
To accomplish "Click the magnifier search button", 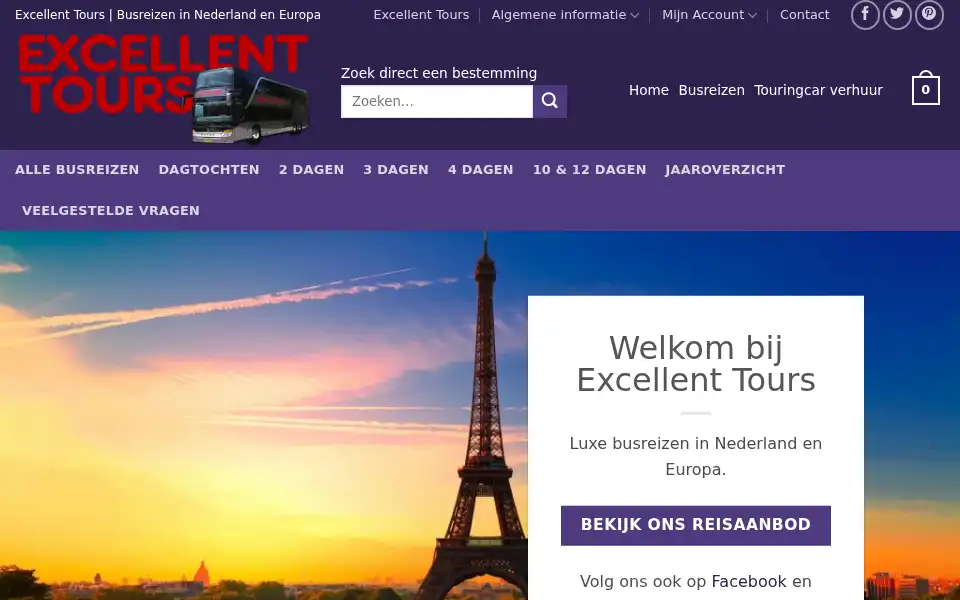I will click(550, 101).
